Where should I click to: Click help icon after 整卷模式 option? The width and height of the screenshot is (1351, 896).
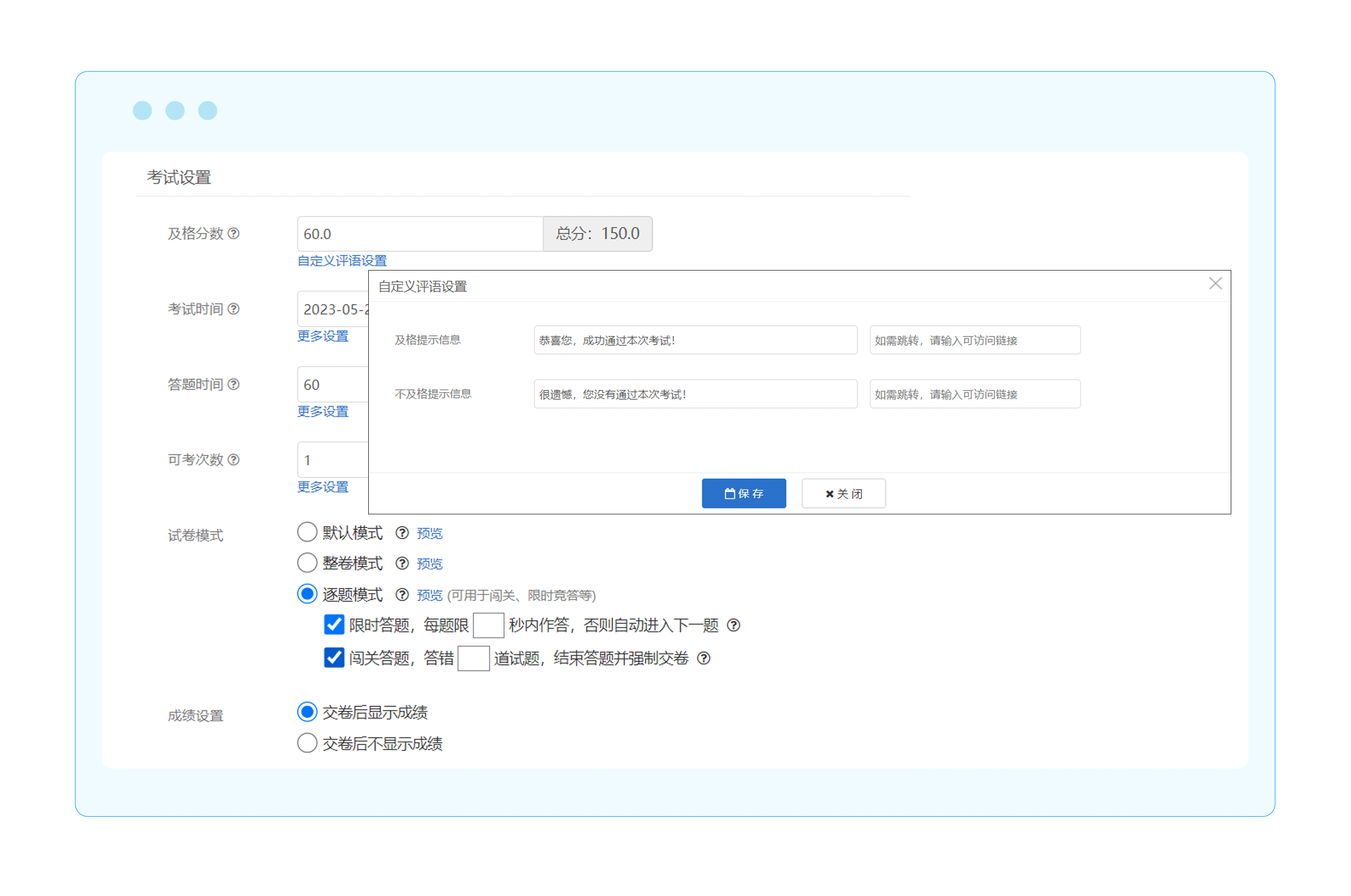[x=402, y=563]
